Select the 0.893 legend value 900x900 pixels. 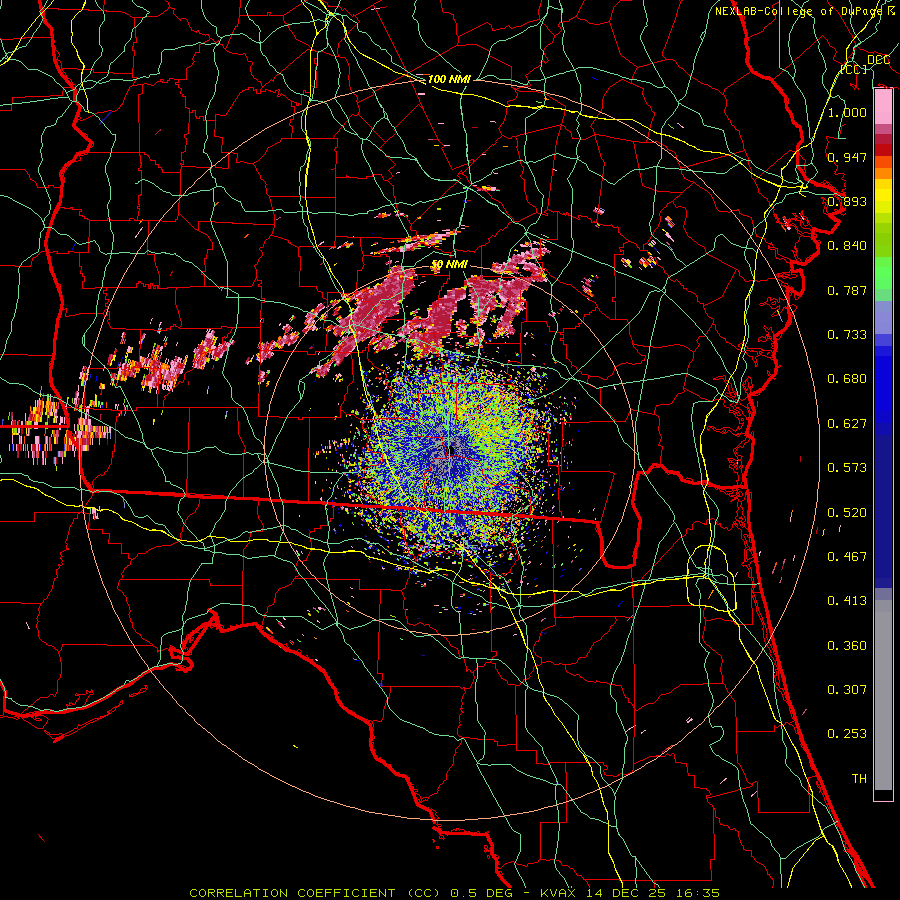coord(847,201)
